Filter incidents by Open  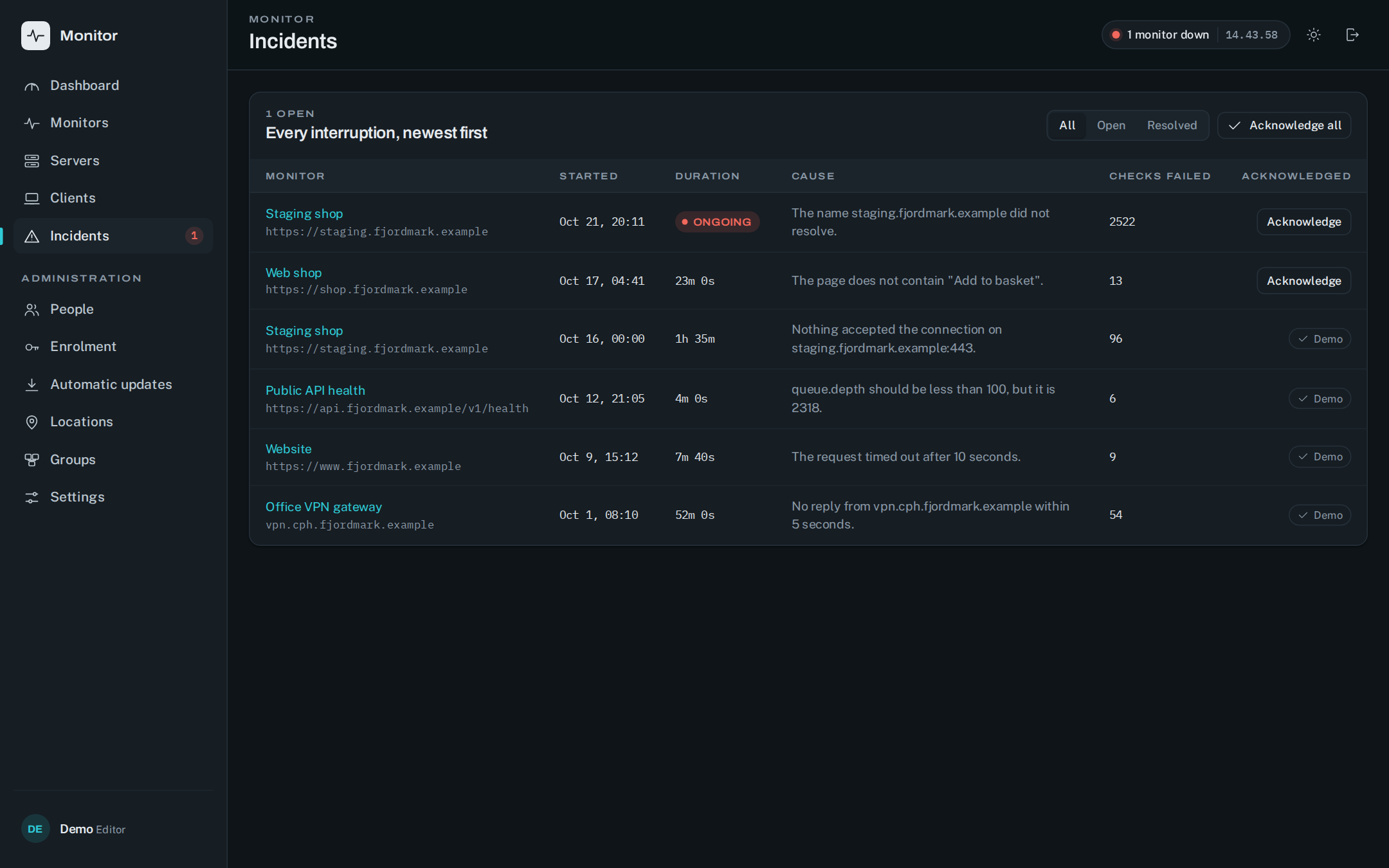[1111, 125]
